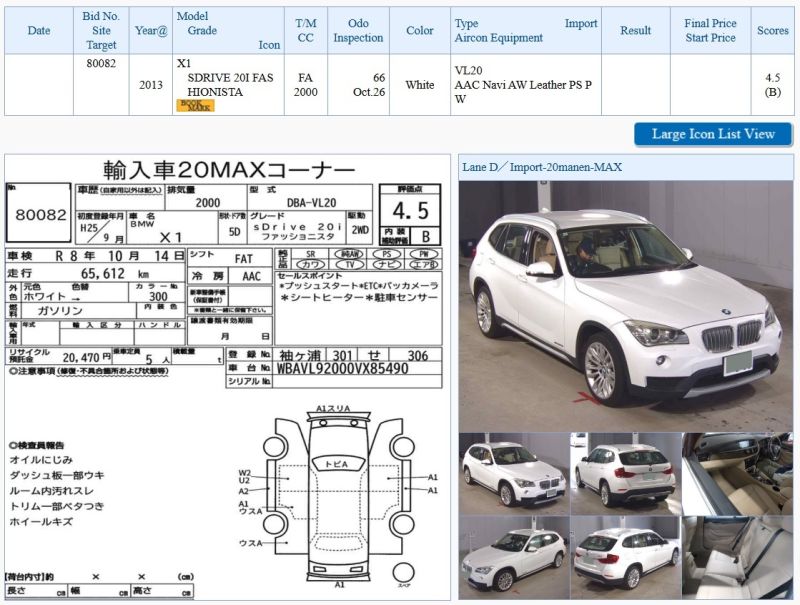Click chassis number WBAVL92000VX85490
The height and width of the screenshot is (605, 800).
tap(342, 368)
